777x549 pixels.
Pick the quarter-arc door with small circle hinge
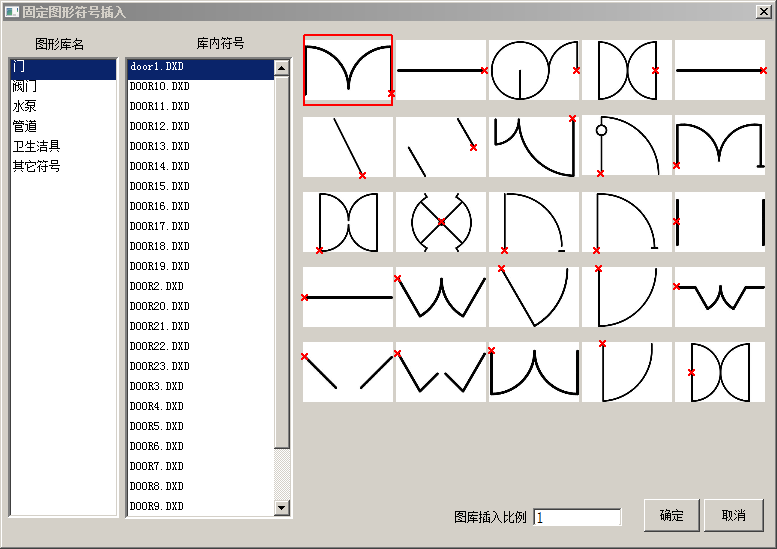(626, 146)
